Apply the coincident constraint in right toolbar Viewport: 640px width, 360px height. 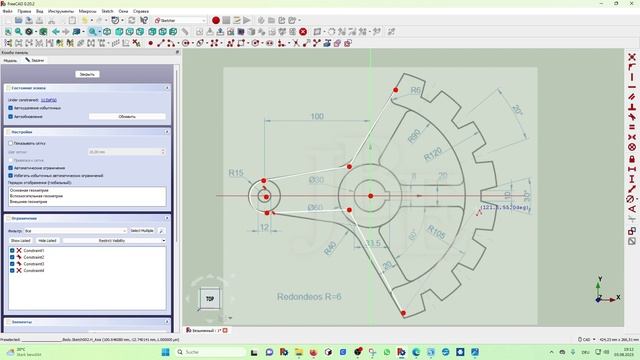(x=632, y=57)
